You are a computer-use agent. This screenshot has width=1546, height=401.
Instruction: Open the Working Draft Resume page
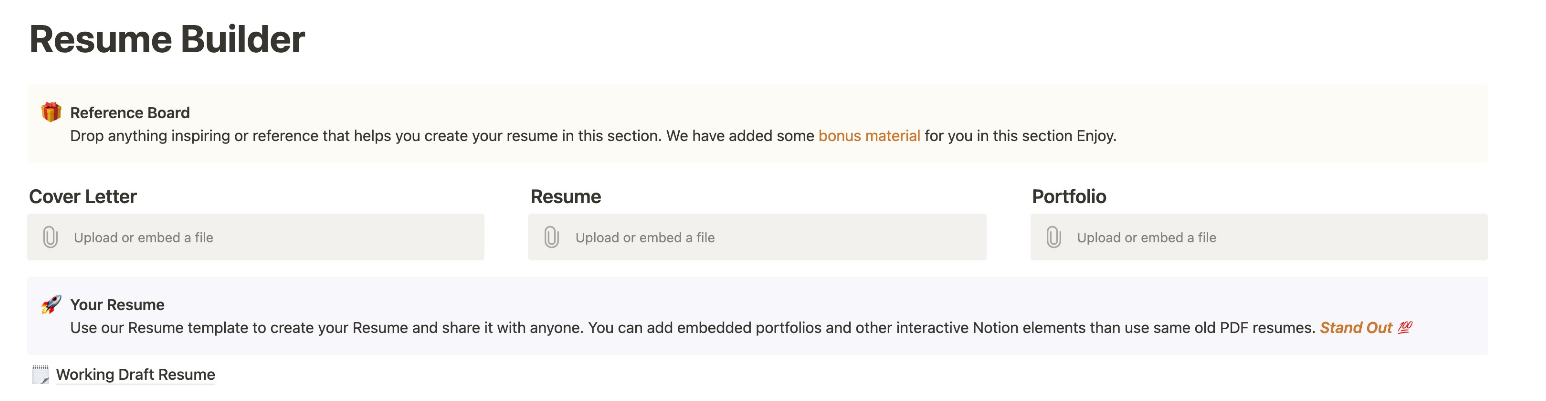coord(135,375)
